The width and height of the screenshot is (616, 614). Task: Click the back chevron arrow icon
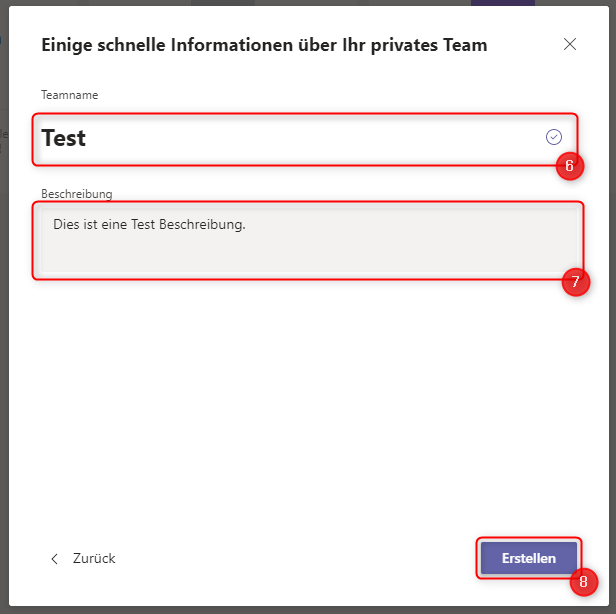(x=54, y=559)
